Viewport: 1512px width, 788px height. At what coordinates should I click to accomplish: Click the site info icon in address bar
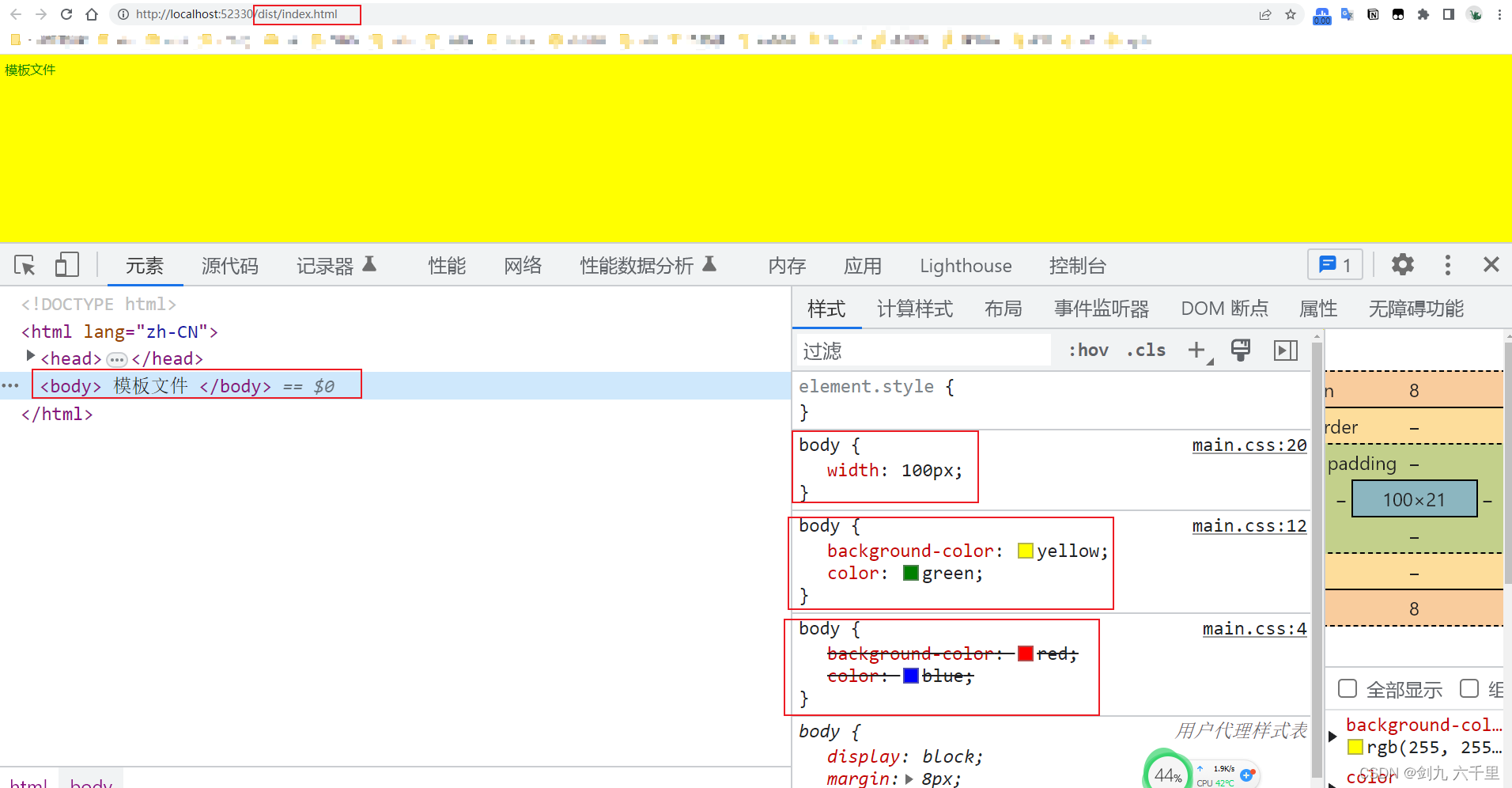123,14
